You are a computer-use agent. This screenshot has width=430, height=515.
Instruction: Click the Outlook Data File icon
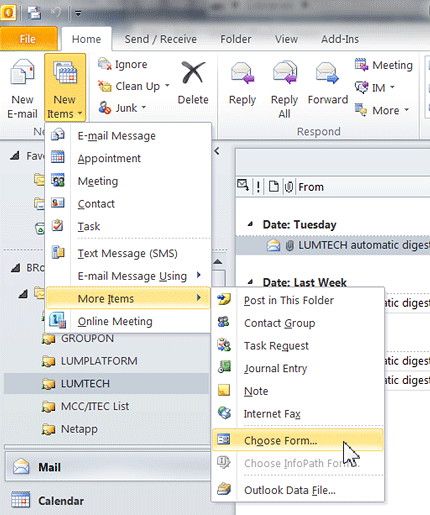click(224, 489)
